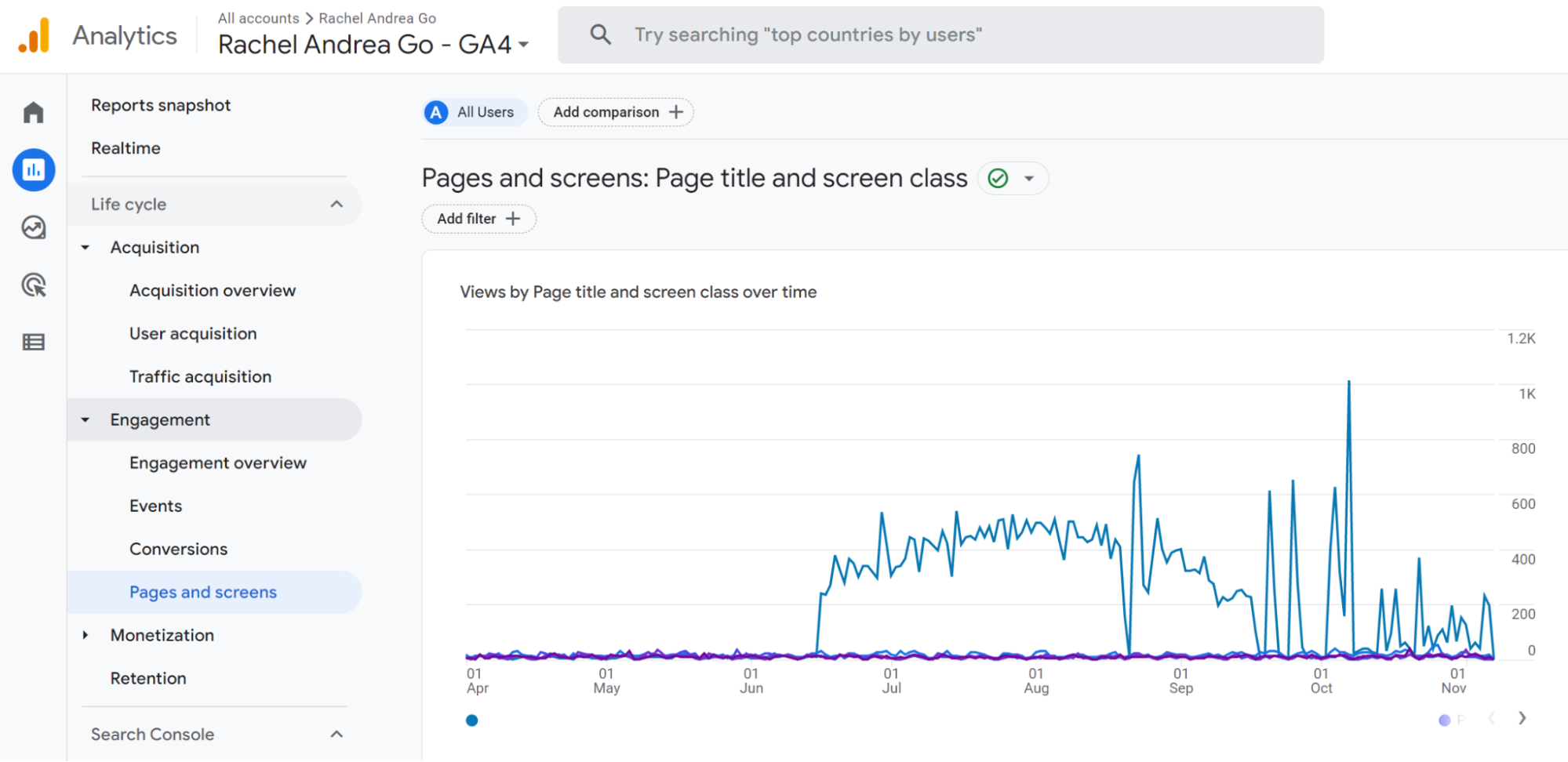This screenshot has height=762, width=1568.
Task: Open the Advertising cursor-target icon
Action: [34, 285]
